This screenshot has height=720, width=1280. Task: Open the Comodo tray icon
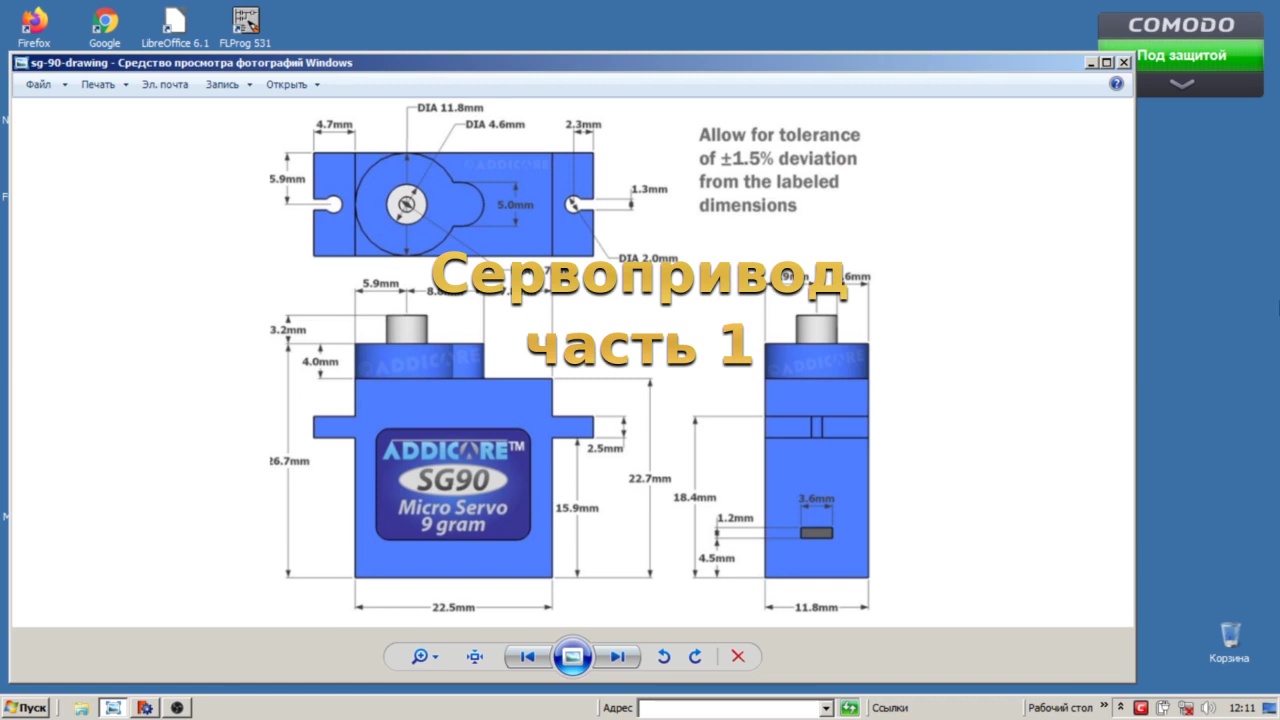pos(1141,708)
